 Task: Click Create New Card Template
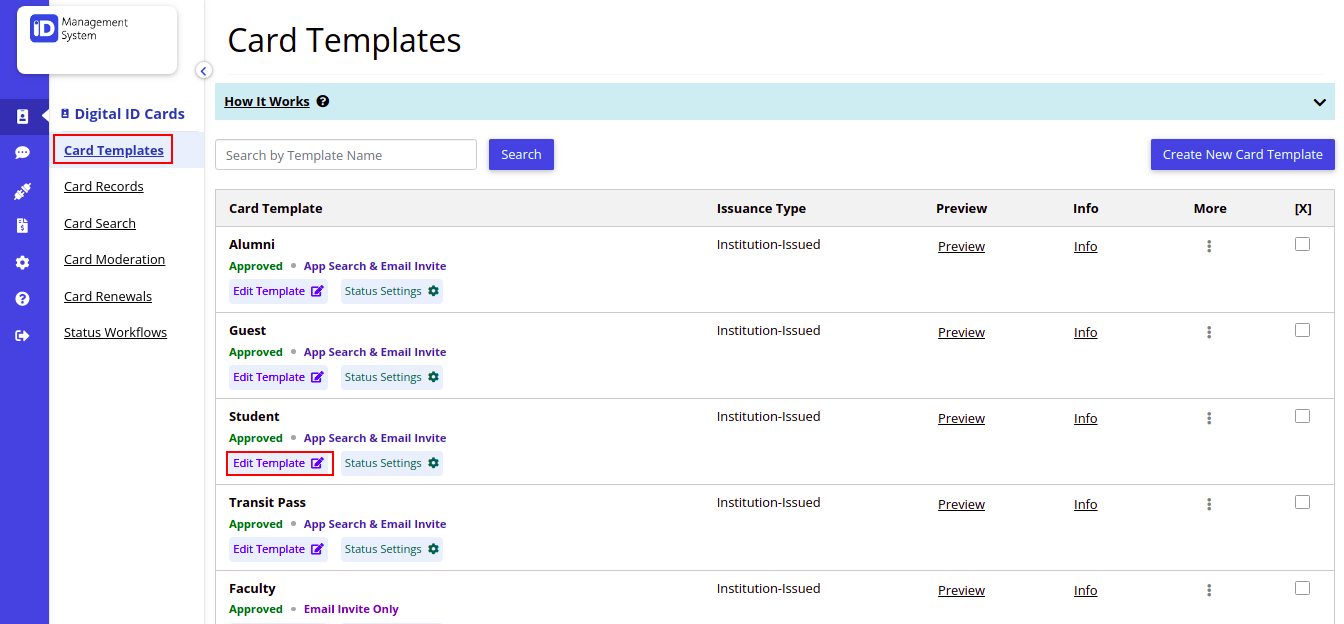click(x=1242, y=154)
